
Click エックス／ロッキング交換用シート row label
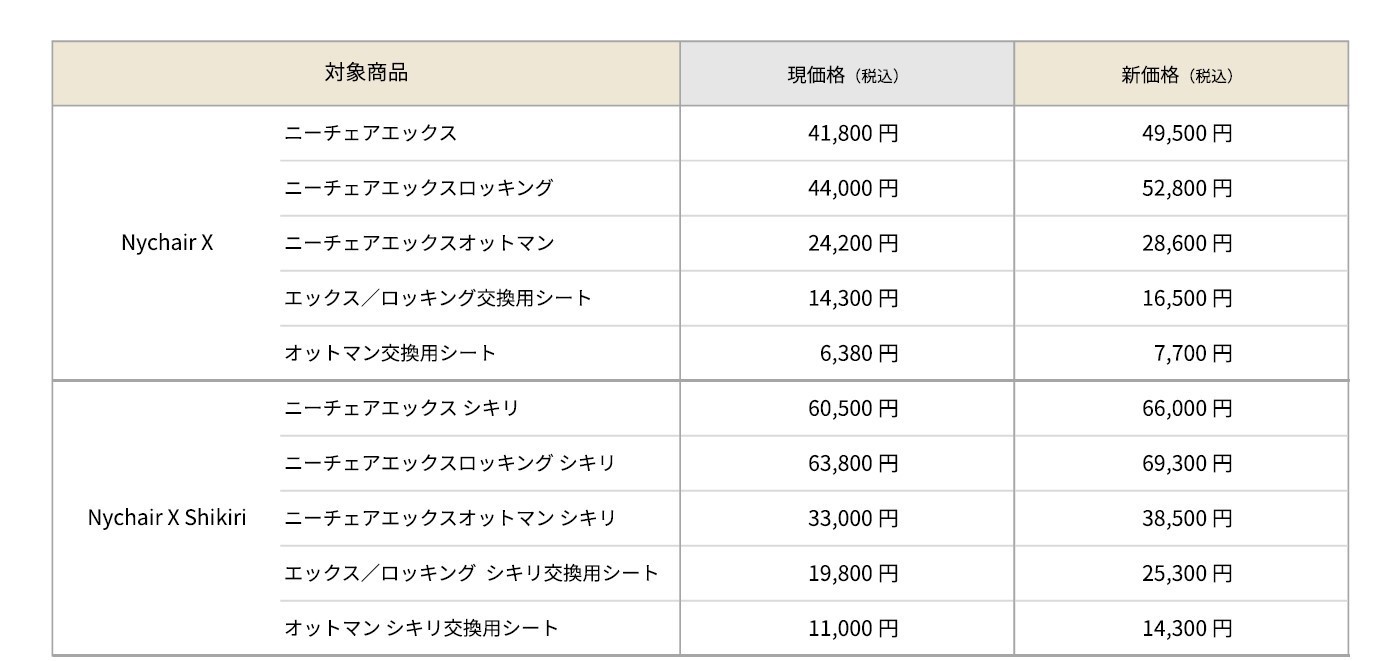[438, 298]
